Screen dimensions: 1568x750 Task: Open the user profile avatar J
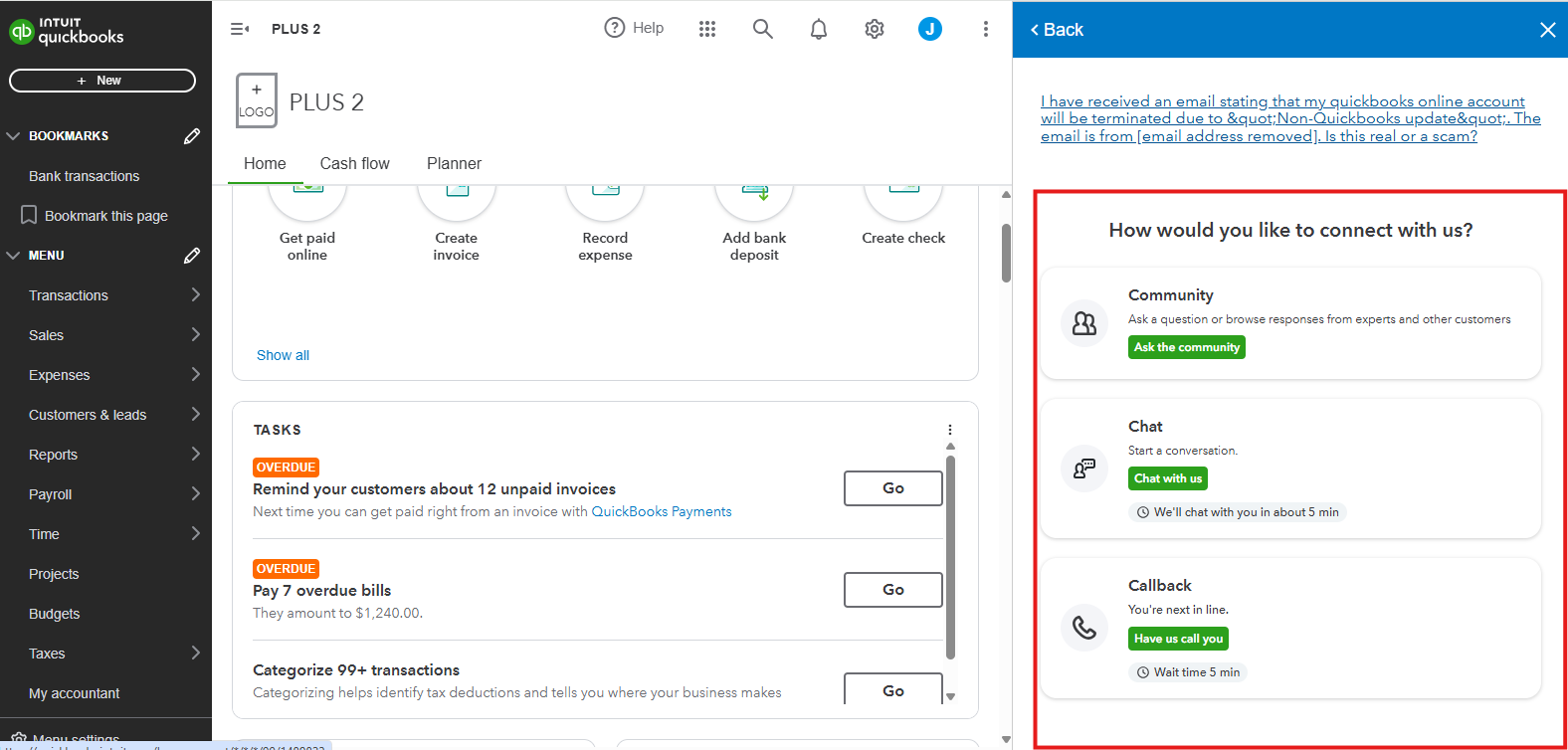coord(930,29)
